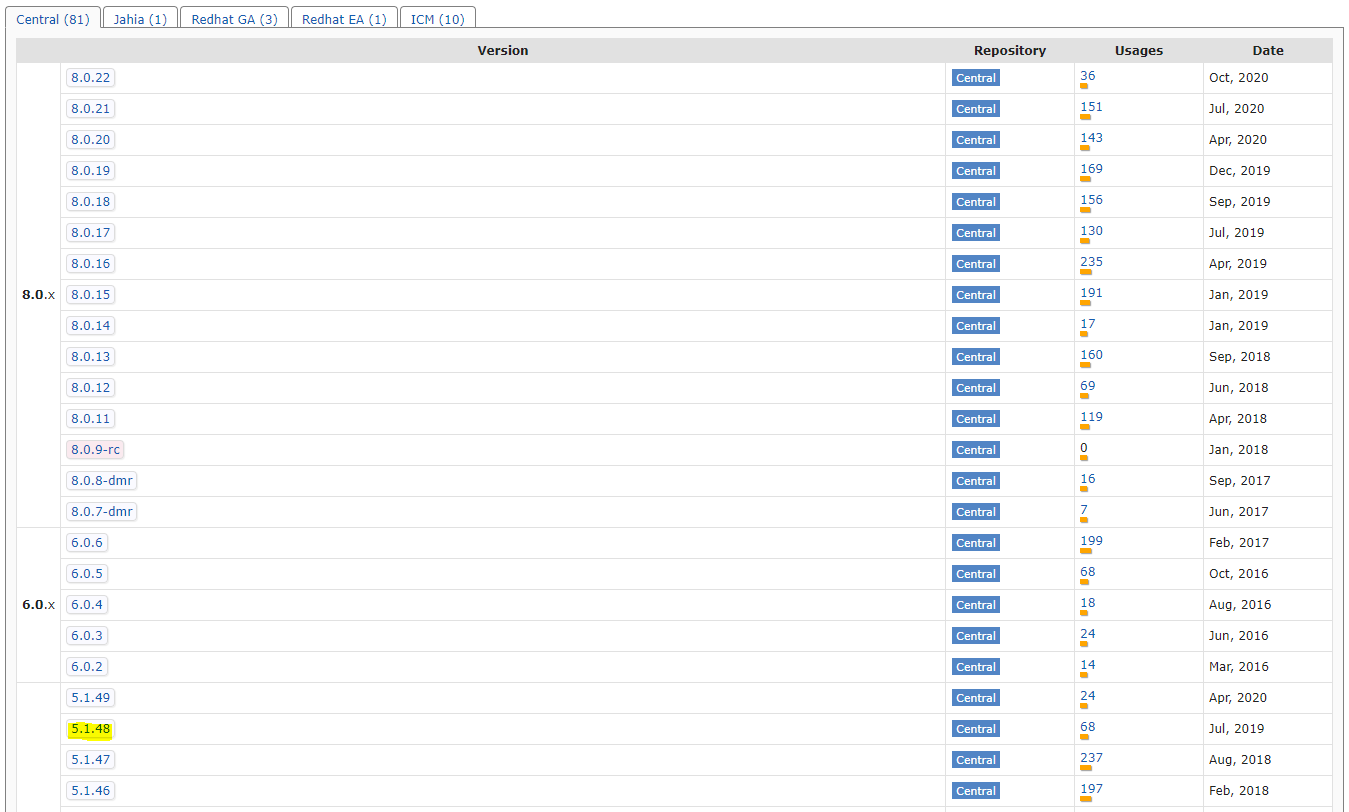
Task: Click Central badge in 8.0.22 row
Action: (976, 78)
